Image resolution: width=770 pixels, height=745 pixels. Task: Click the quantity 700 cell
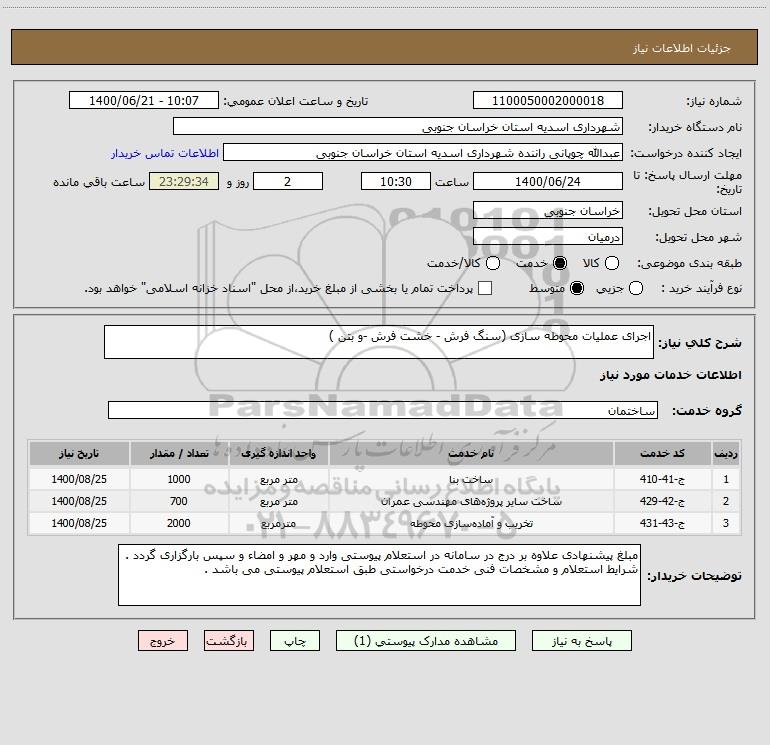(179, 501)
